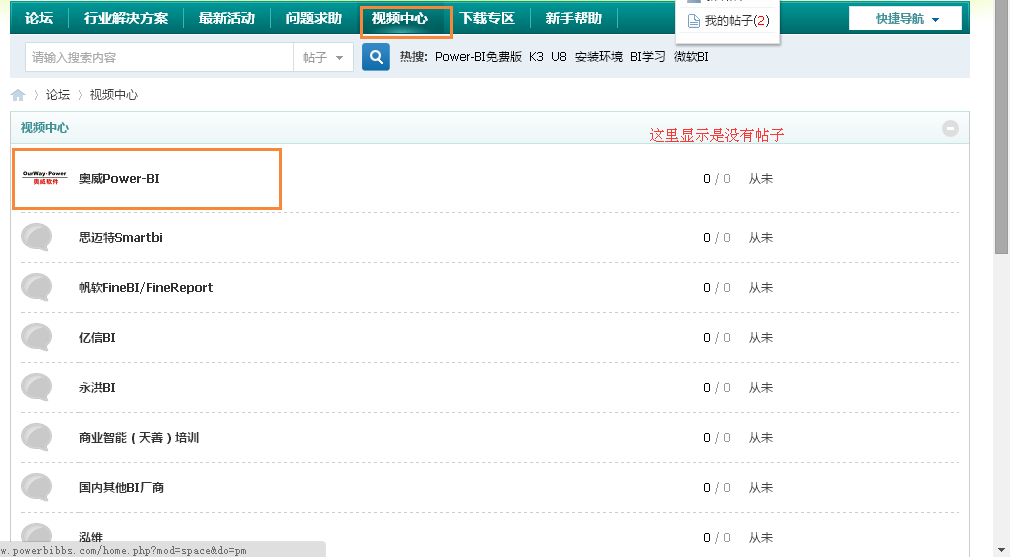Click the speech bubble icon beside 帆软FineBI/FineReport
This screenshot has width=1010, height=557.
coord(37,287)
